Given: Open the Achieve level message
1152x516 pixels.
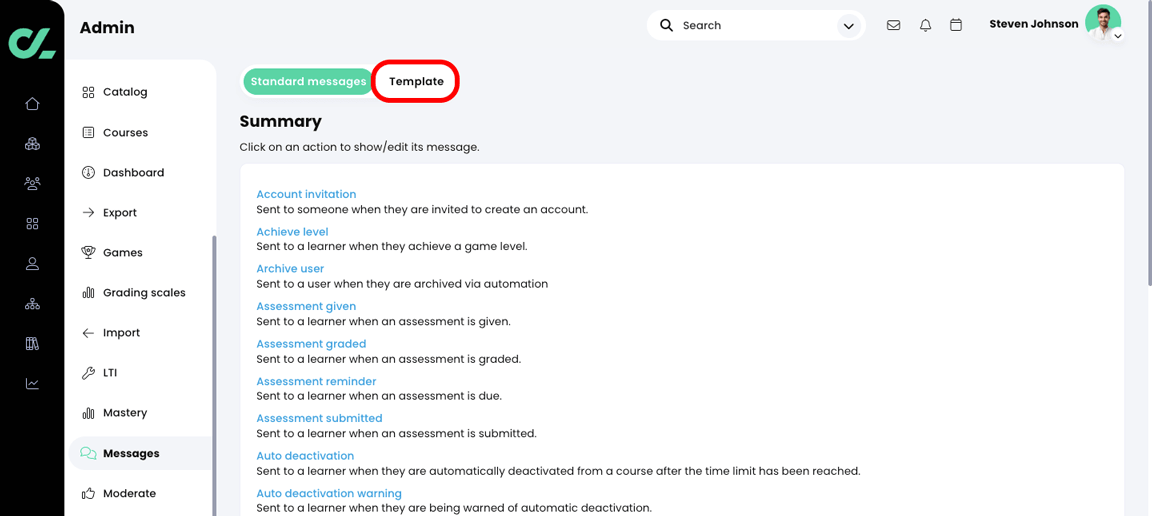Looking at the screenshot, I should click(x=292, y=232).
